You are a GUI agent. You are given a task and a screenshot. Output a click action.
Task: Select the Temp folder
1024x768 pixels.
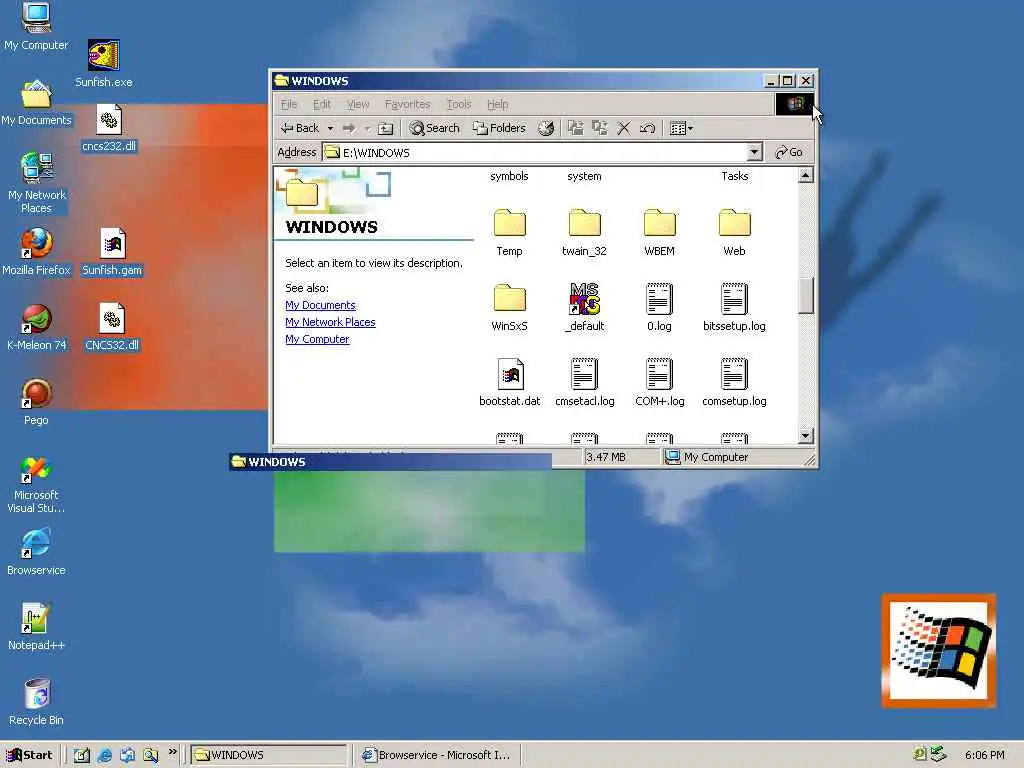[x=509, y=232]
